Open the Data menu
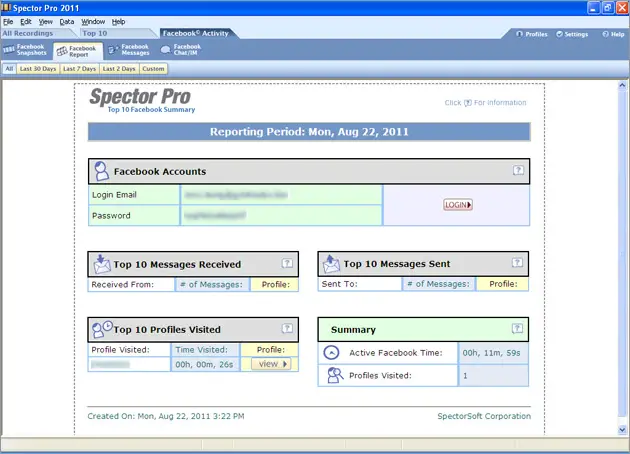 (67, 22)
